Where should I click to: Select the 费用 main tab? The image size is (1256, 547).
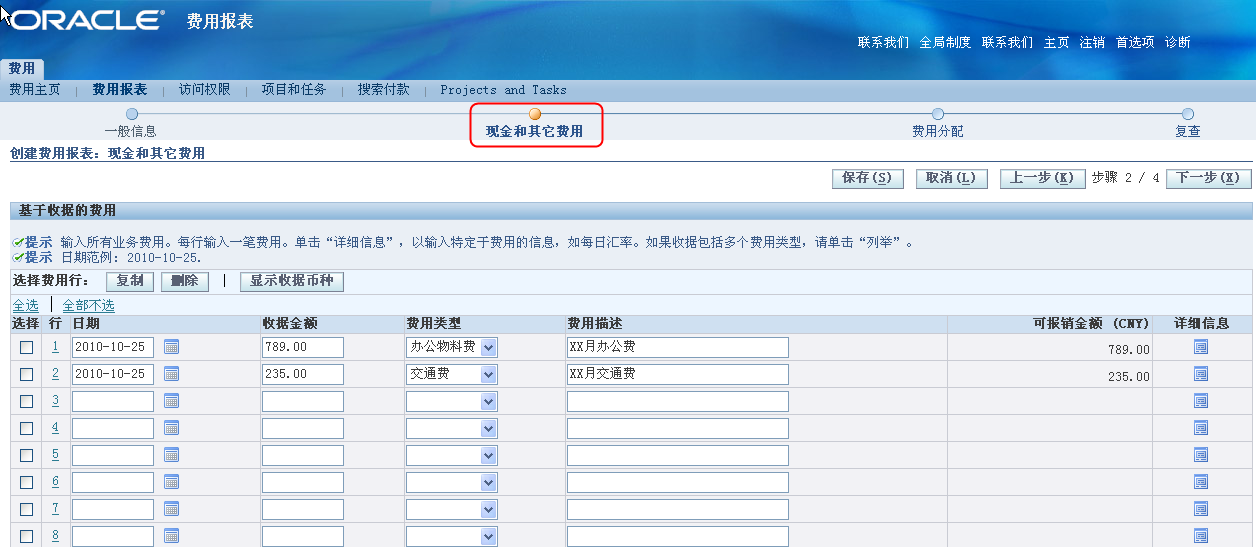tap(21, 69)
